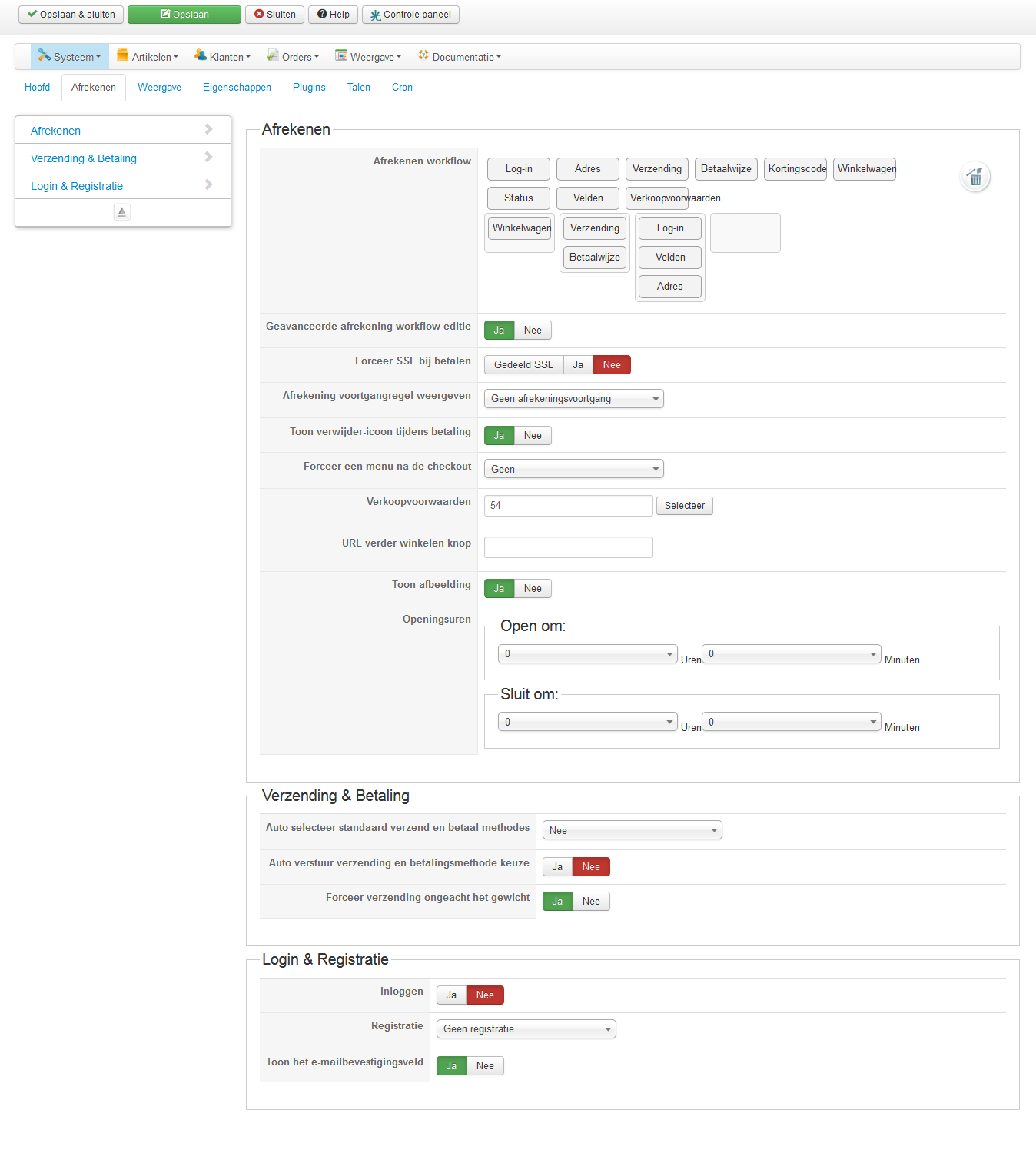Open the Open om minutes dropdown
Screen dimensions: 1036x1153
pos(792,654)
